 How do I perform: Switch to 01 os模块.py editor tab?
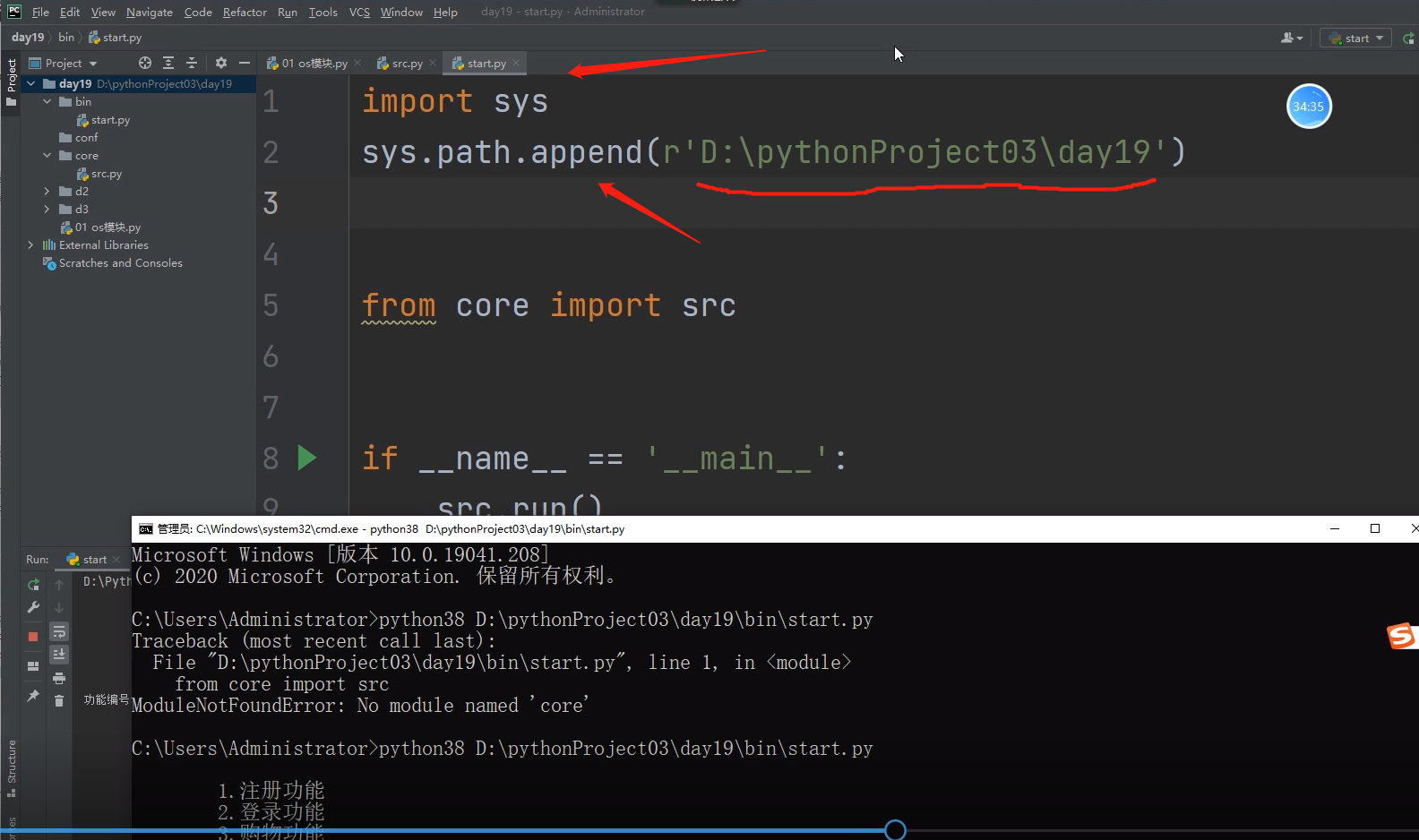pos(314,63)
